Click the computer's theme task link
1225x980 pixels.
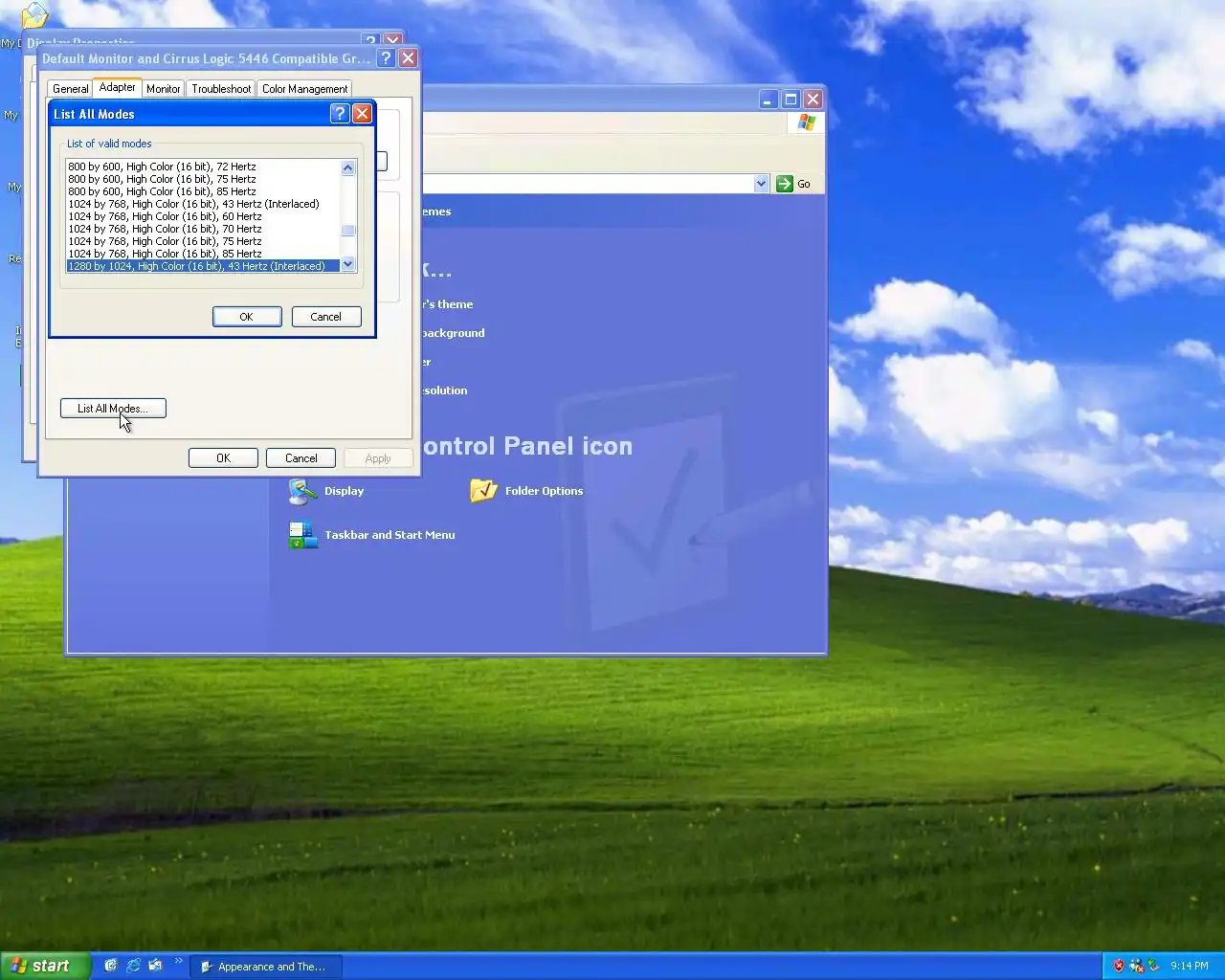pyautogui.click(x=447, y=304)
